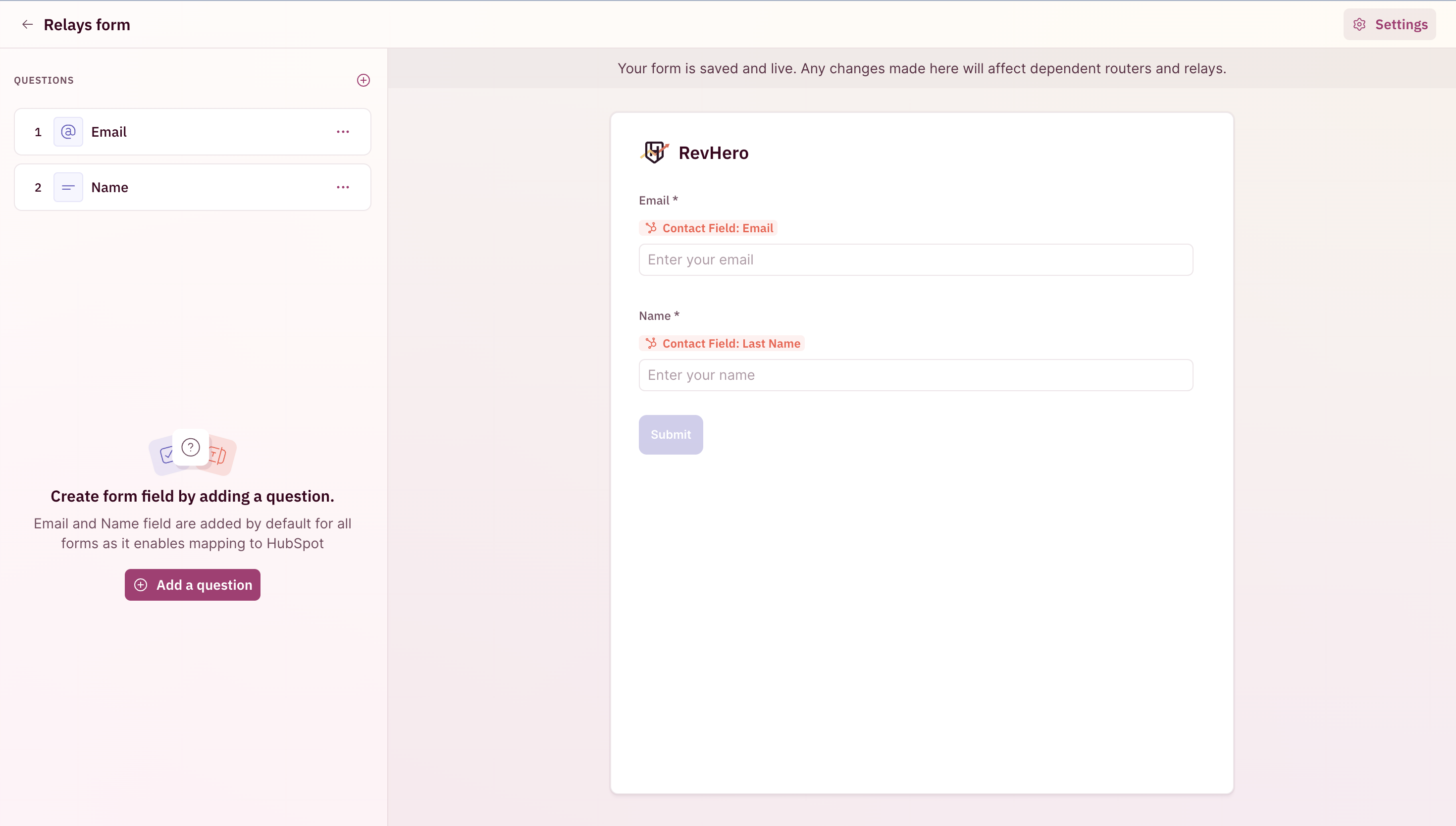Click the plus icon inside Add a question button
This screenshot has width=1456, height=826.
[141, 585]
